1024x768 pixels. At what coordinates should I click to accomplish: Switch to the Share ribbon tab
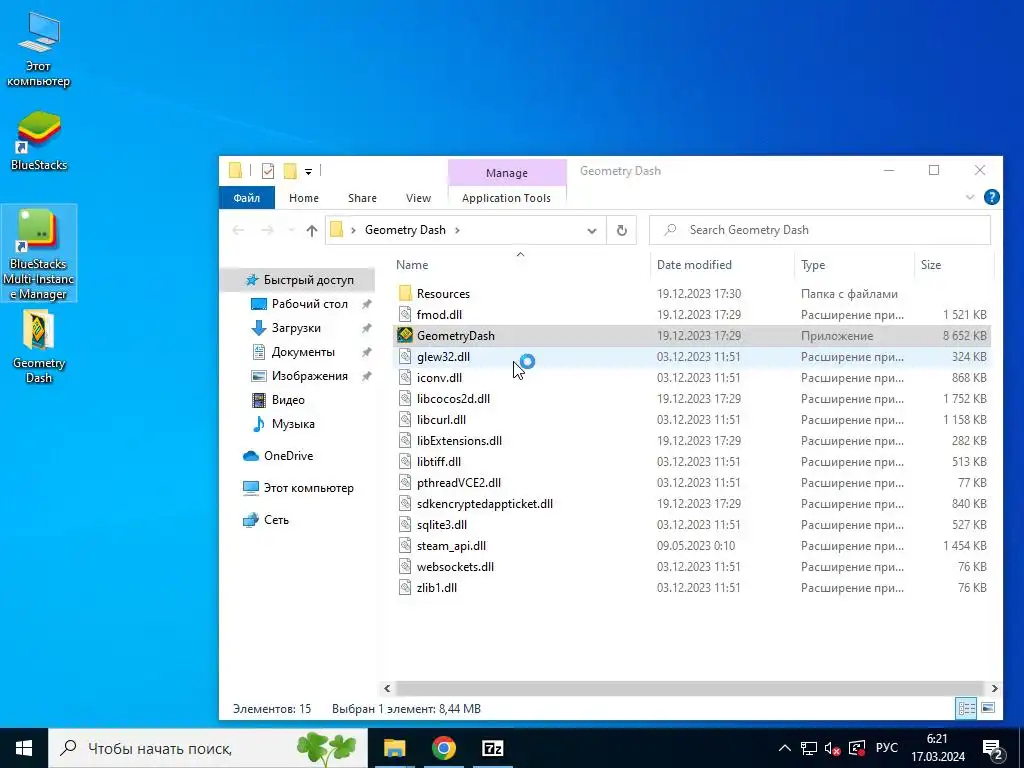coord(362,198)
